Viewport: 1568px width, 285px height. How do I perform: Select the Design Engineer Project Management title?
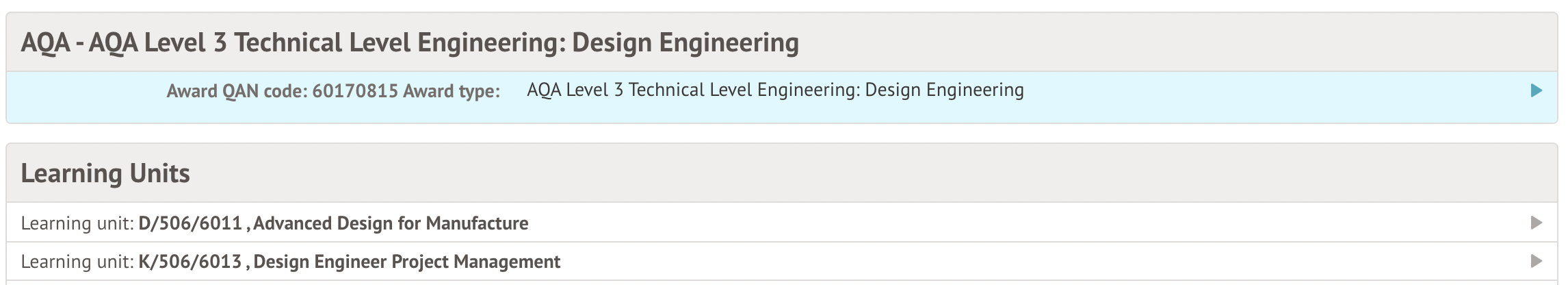pyautogui.click(x=407, y=262)
